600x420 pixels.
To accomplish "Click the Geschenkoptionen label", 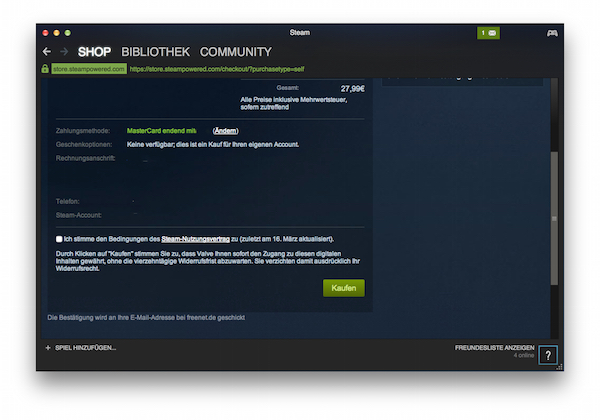I will coord(84,145).
